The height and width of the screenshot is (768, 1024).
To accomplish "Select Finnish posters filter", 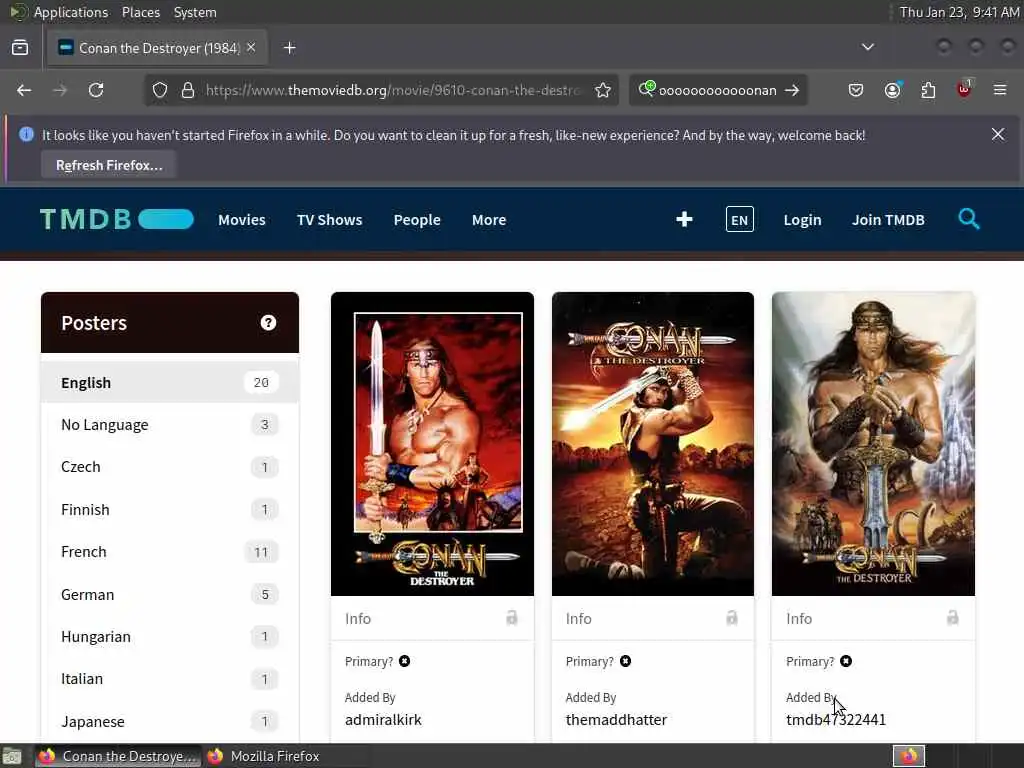I will coord(170,509).
